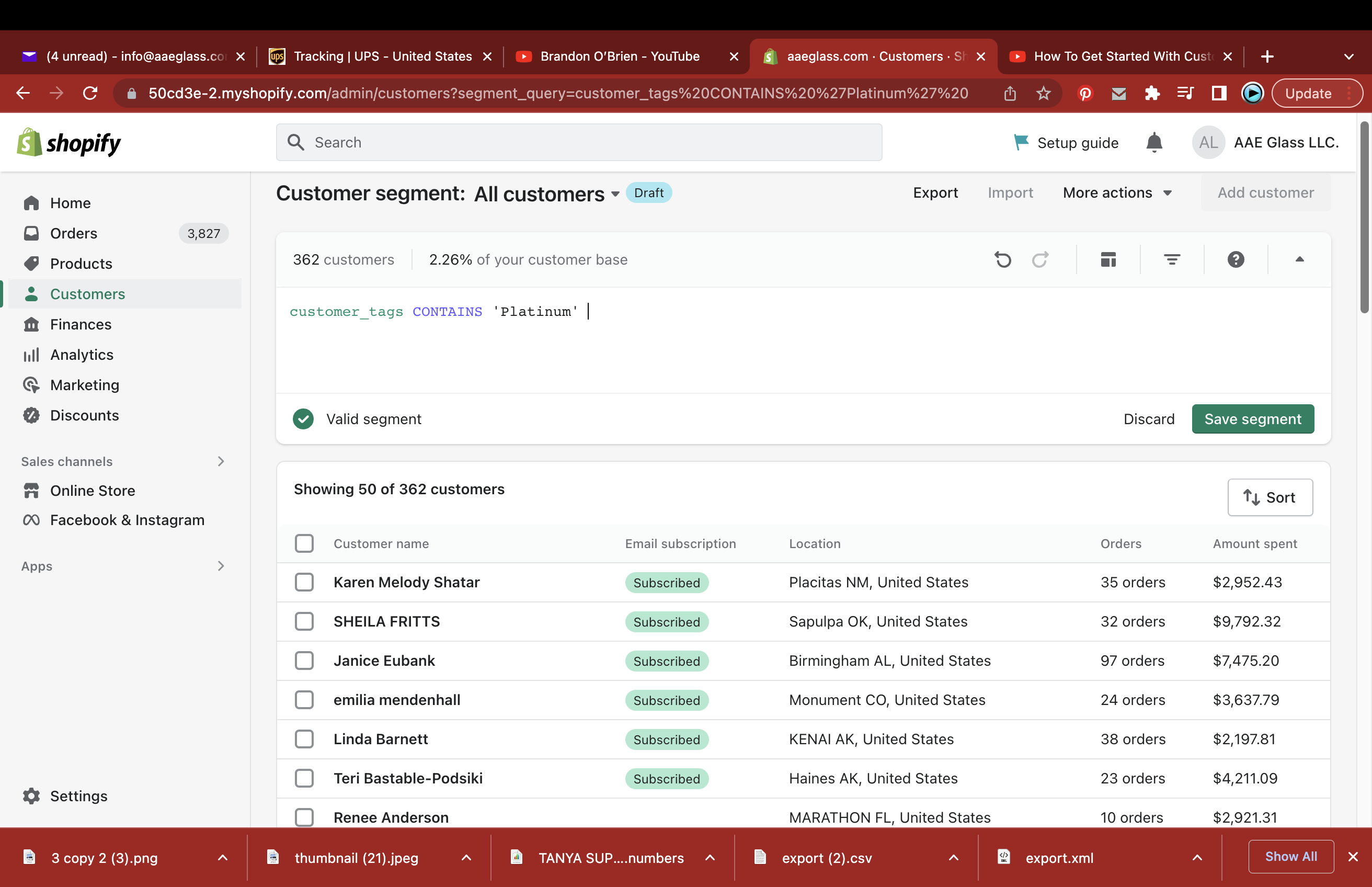1372x887 pixels.
Task: Bookmark page with the star icon
Action: tap(1043, 93)
